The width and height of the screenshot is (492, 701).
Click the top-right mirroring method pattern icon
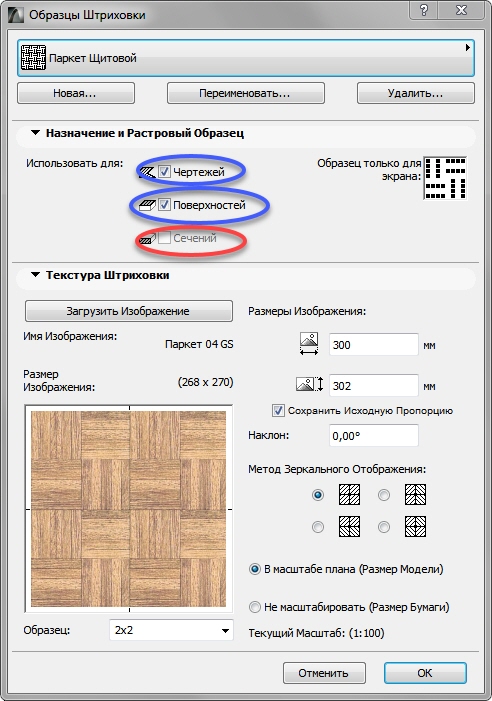click(415, 494)
